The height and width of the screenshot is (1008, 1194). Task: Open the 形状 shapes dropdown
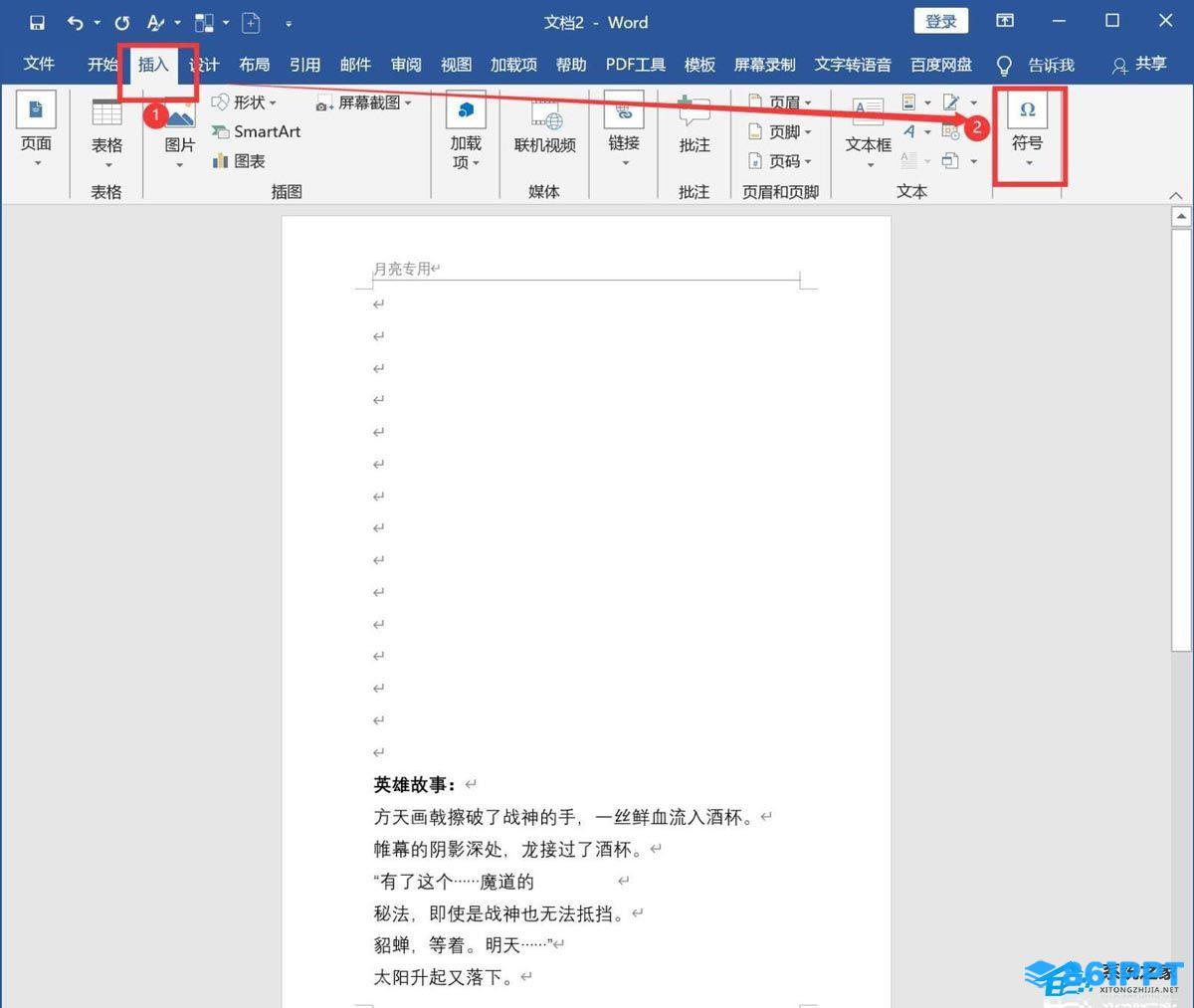click(x=244, y=102)
